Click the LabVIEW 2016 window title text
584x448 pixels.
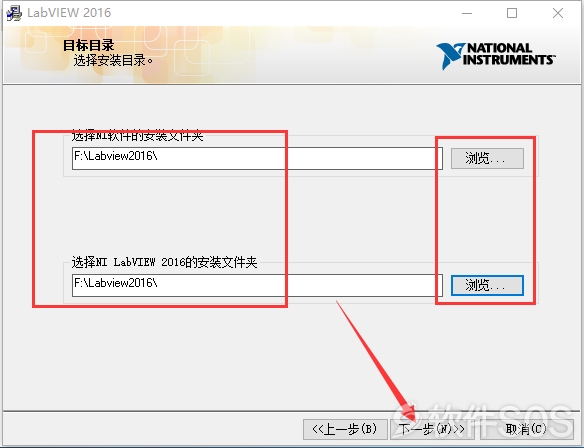pos(69,13)
